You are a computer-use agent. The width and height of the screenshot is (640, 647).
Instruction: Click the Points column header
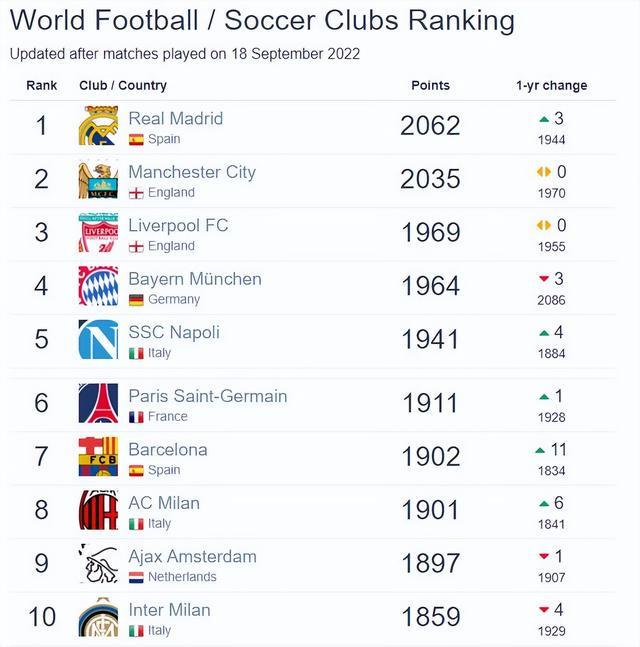pyautogui.click(x=430, y=86)
